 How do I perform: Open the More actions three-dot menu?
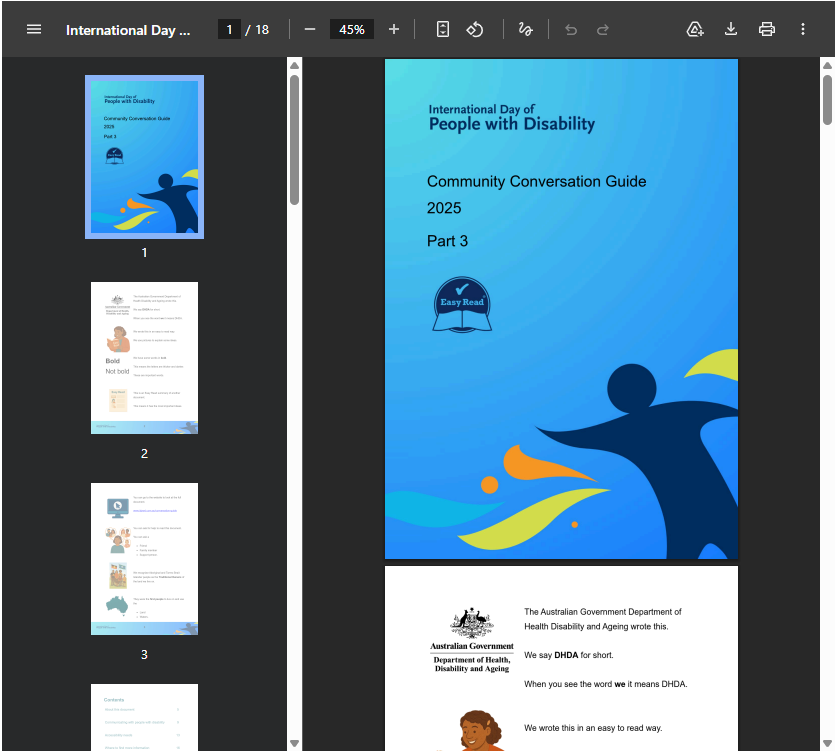point(803,29)
